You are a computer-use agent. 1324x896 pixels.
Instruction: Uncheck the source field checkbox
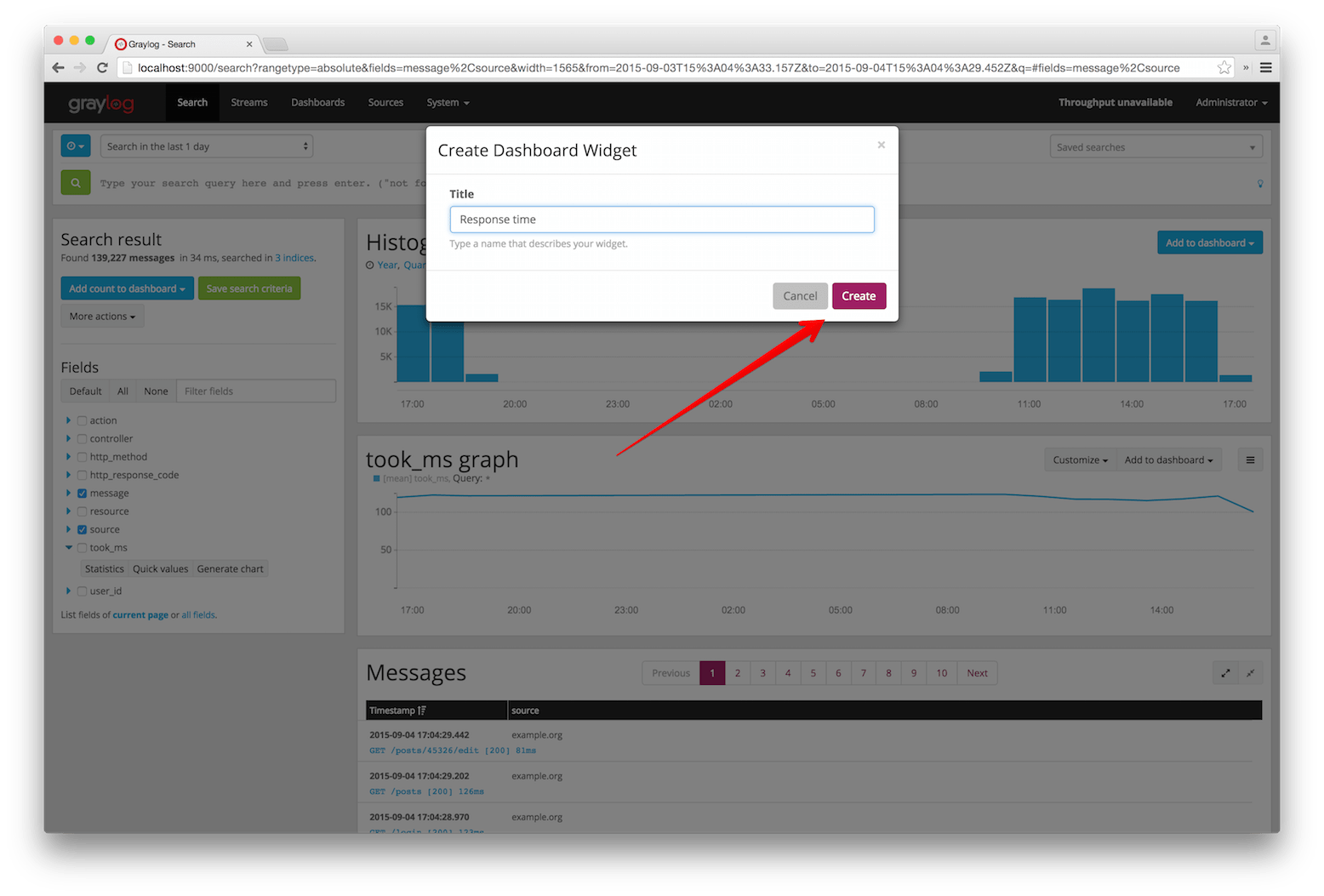pyautogui.click(x=83, y=529)
